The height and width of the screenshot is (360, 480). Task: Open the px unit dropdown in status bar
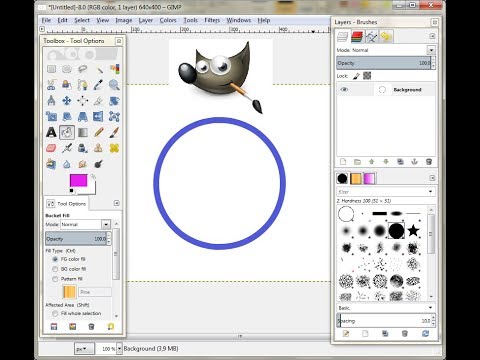84,349
